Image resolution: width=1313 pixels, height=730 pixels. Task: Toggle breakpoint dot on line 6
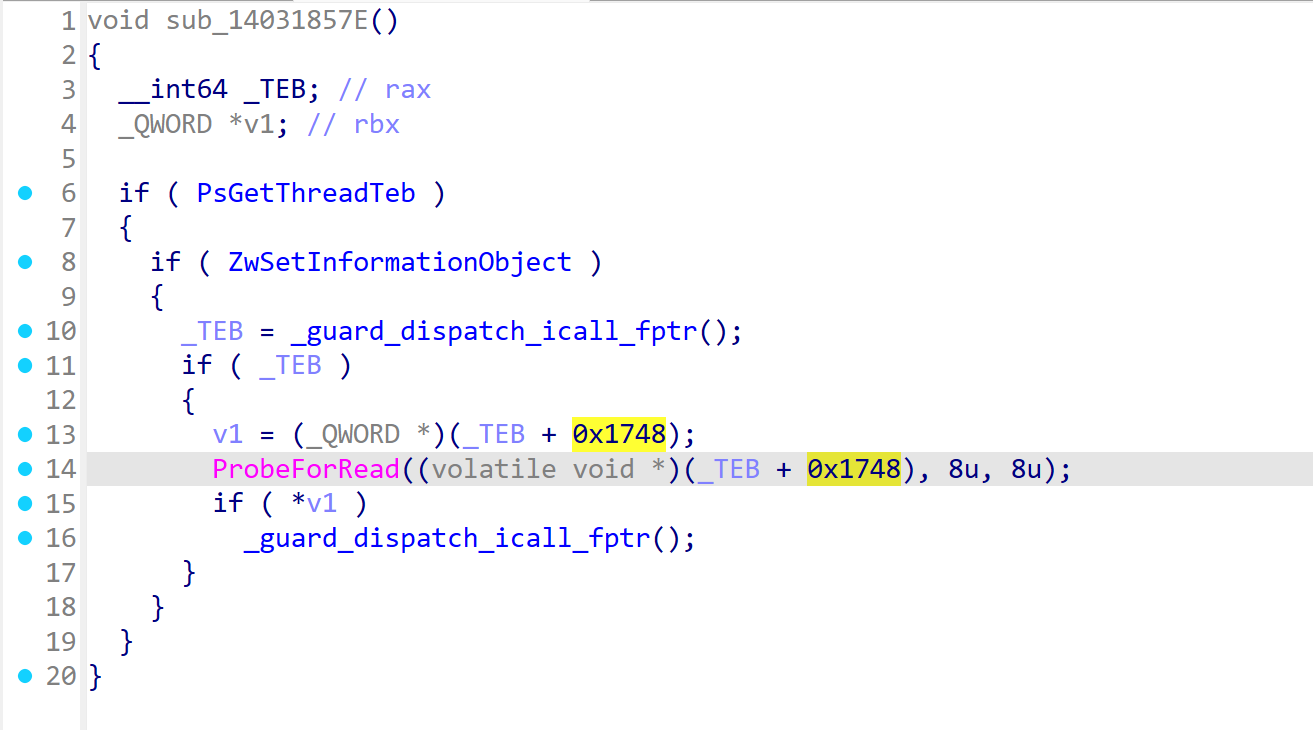pos(25,193)
